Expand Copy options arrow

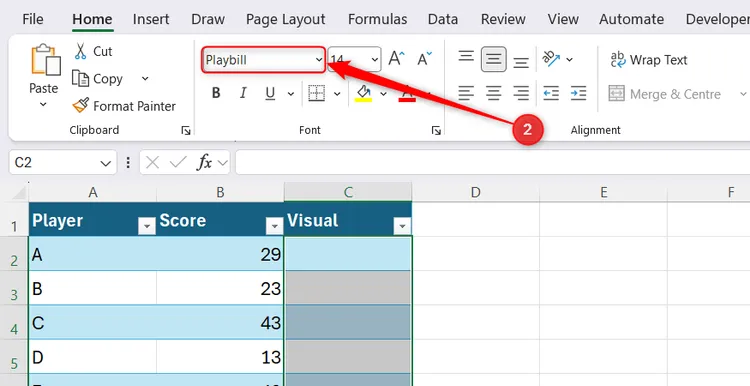pos(145,78)
